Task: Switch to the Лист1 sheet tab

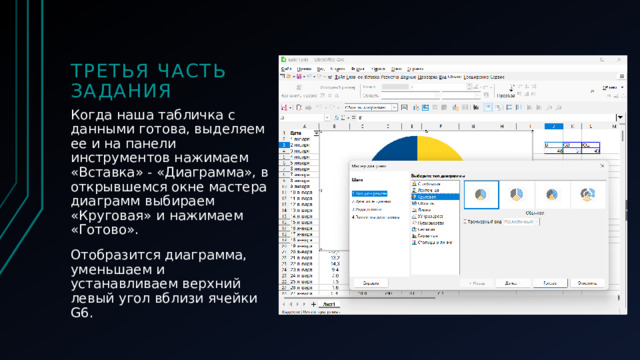Action: click(x=329, y=304)
